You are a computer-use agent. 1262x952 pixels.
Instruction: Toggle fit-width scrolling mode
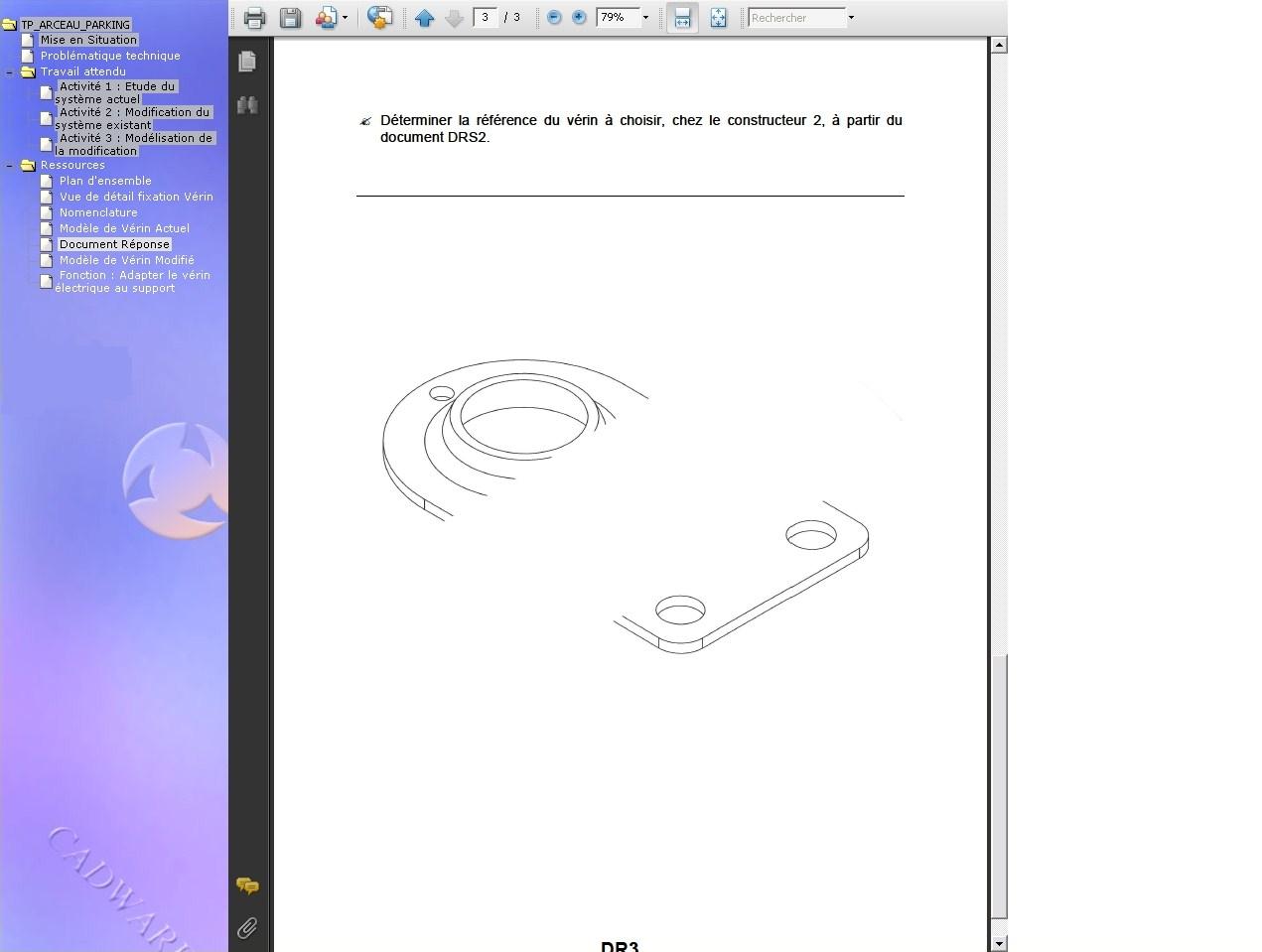(x=682, y=18)
